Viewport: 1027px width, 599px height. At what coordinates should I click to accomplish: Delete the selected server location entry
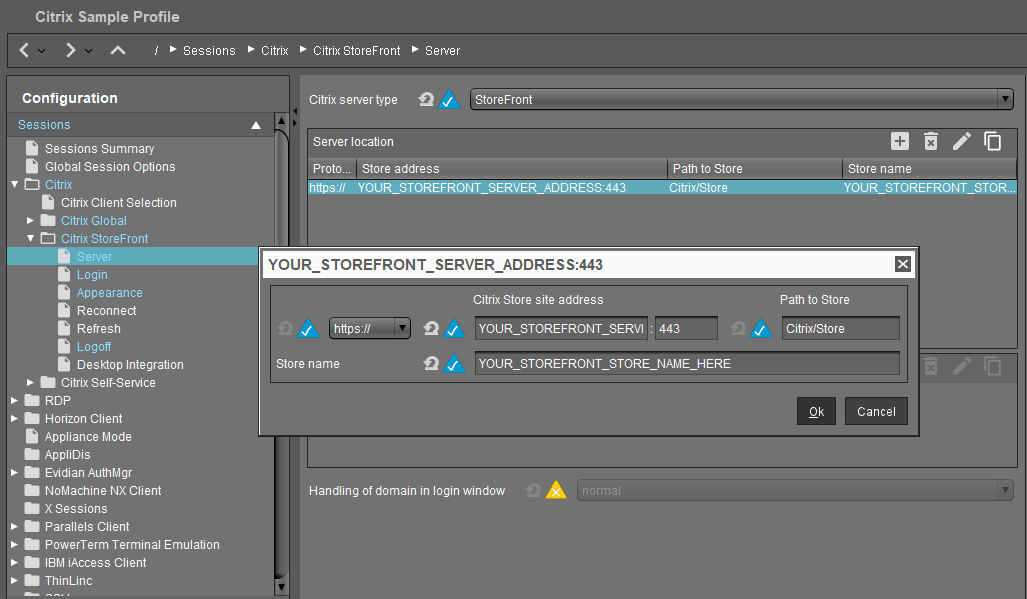click(x=931, y=141)
